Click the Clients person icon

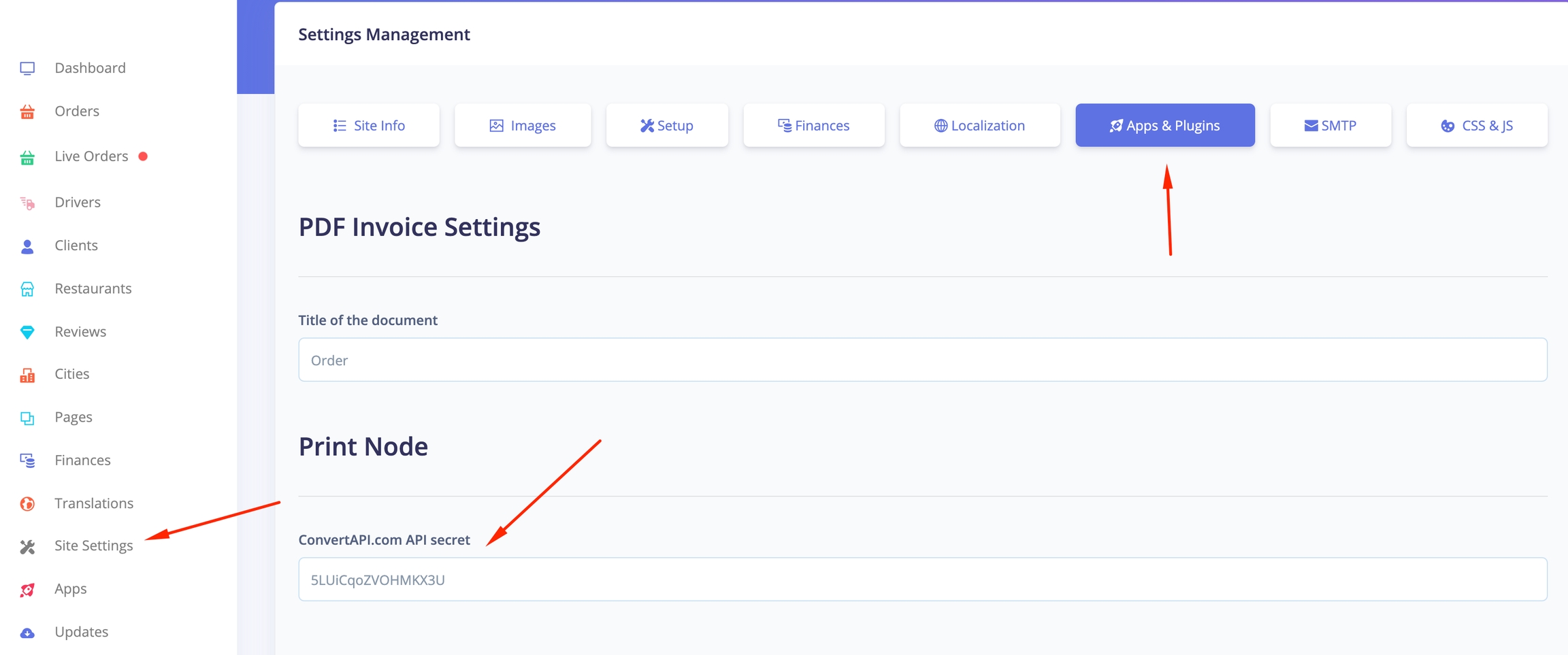[27, 246]
